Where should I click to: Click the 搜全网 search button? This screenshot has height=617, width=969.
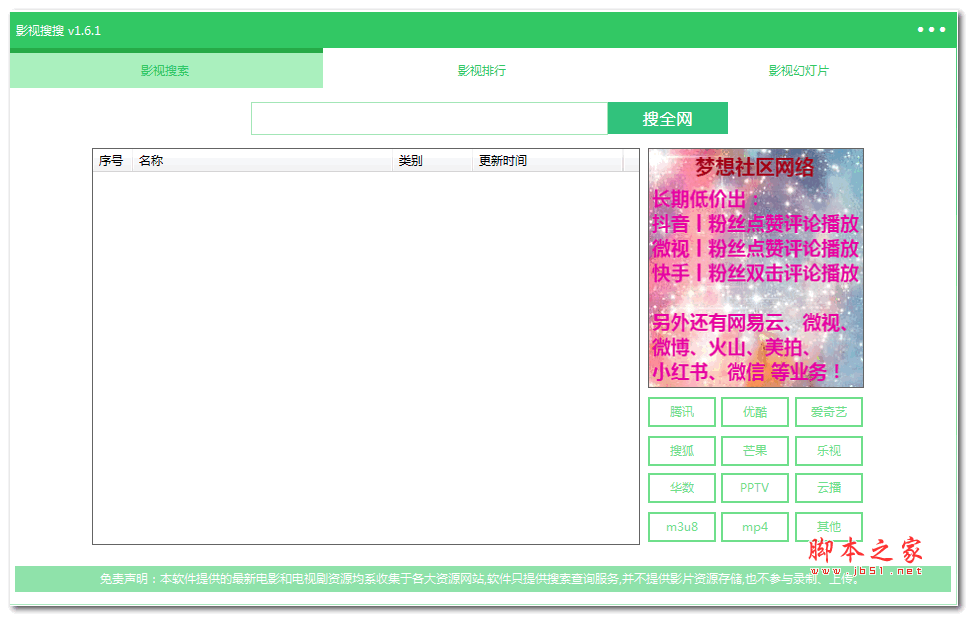667,118
